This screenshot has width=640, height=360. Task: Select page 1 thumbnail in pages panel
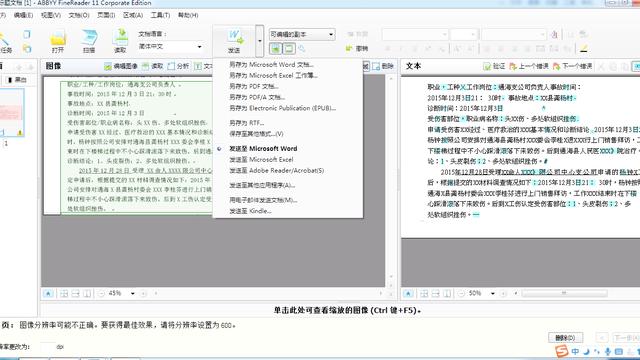point(11,112)
